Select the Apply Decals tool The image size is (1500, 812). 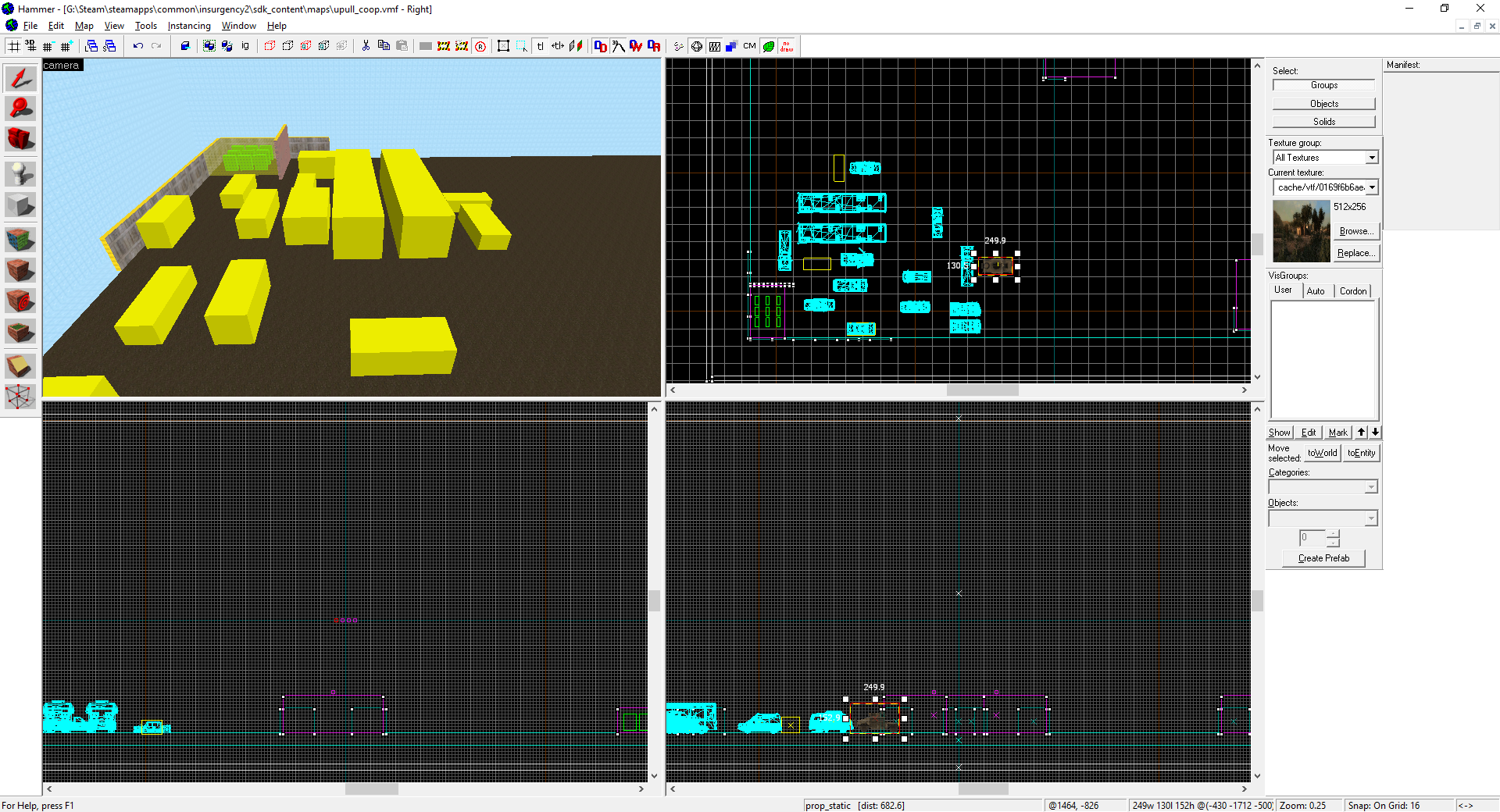coord(20,301)
